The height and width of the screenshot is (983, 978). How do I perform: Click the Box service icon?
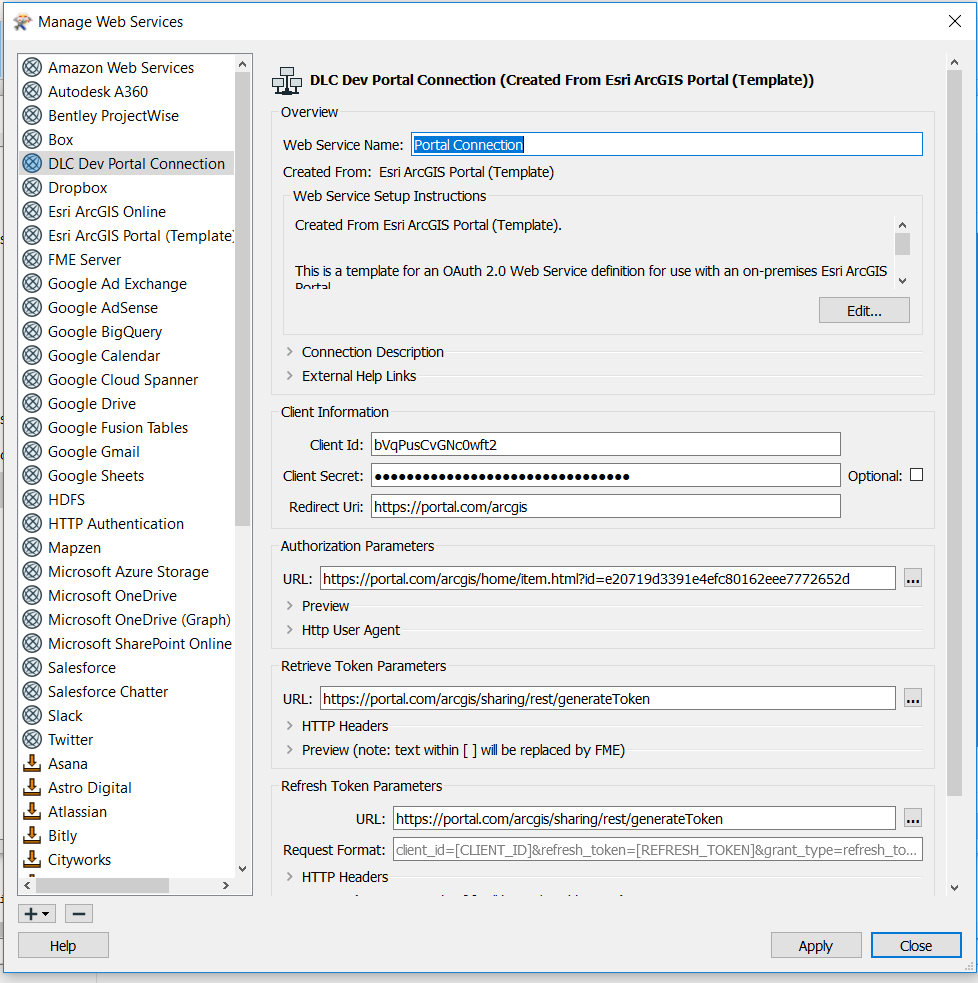[32, 139]
